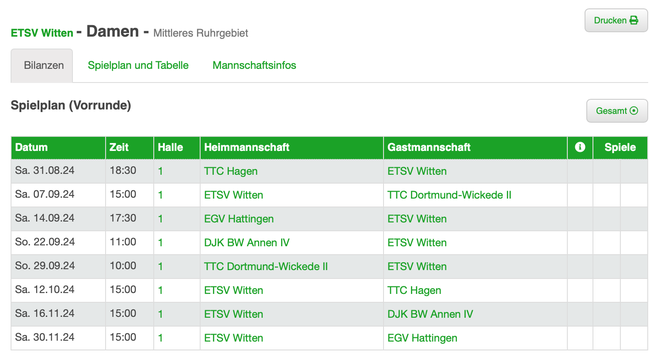Open DJK BW Annen IV home team link
The height and width of the screenshot is (361, 661).
(x=247, y=242)
